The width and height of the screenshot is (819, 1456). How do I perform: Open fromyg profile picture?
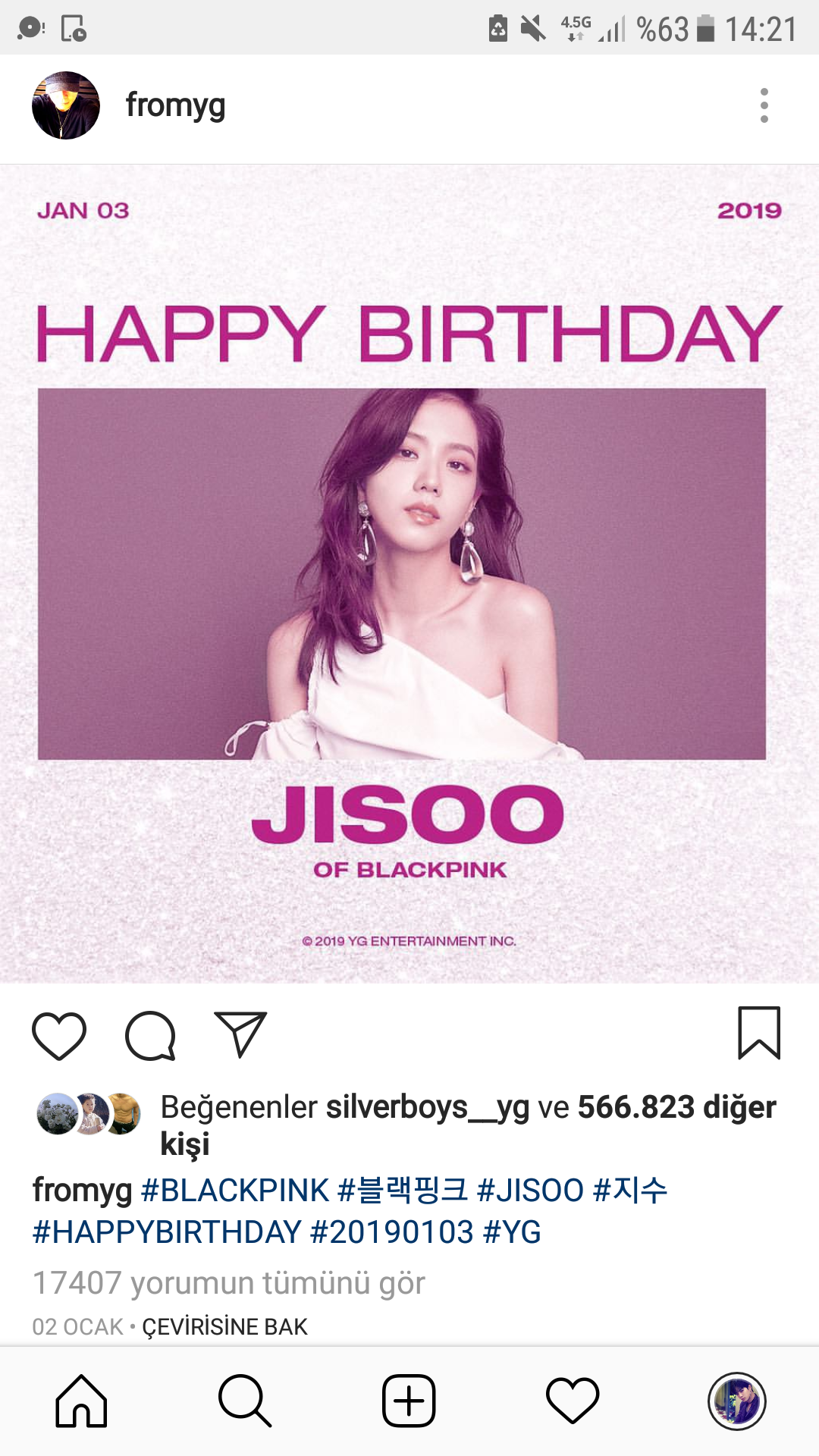(66, 105)
